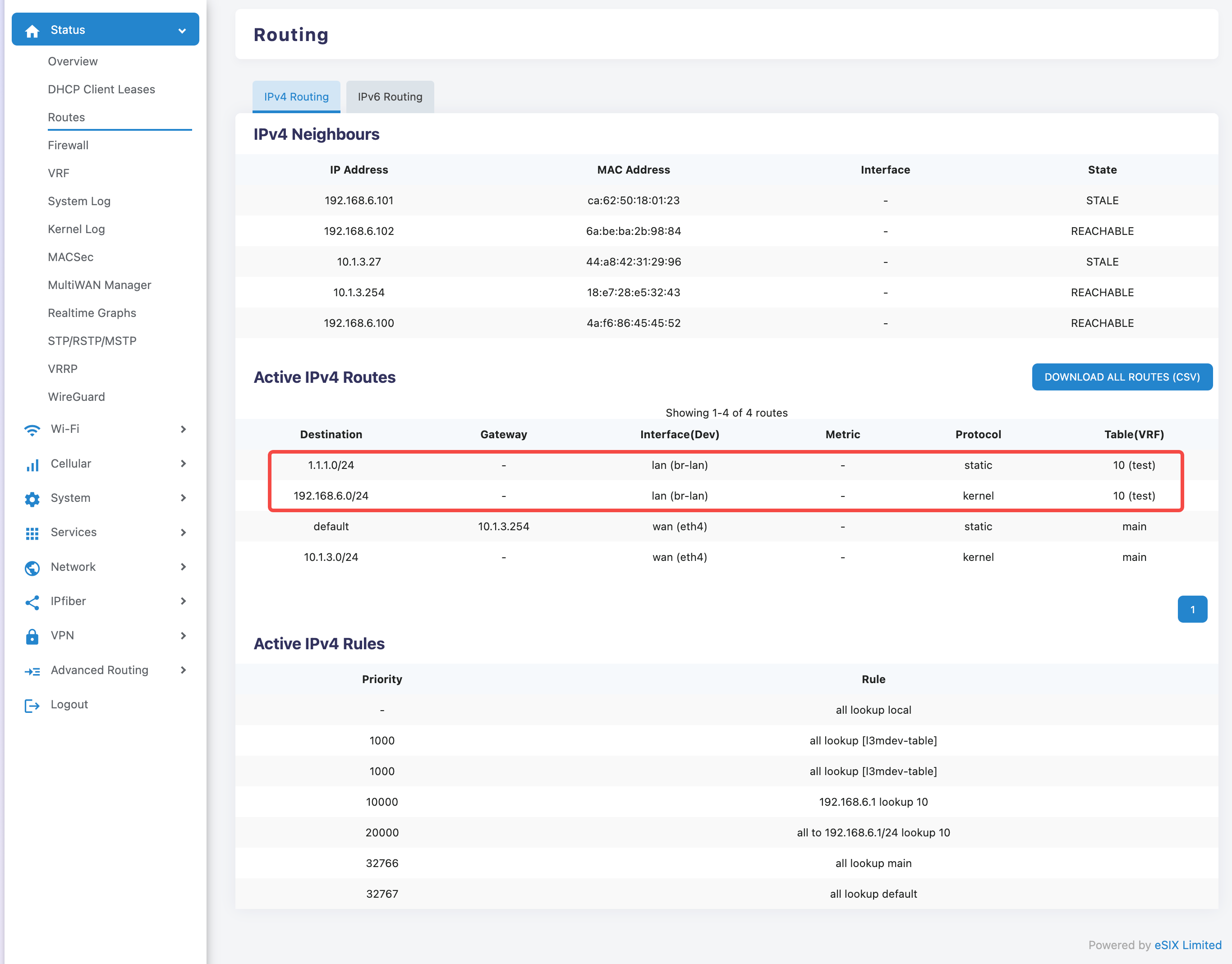Click the Cellular signal bars icon
1232x964 pixels.
(x=32, y=464)
